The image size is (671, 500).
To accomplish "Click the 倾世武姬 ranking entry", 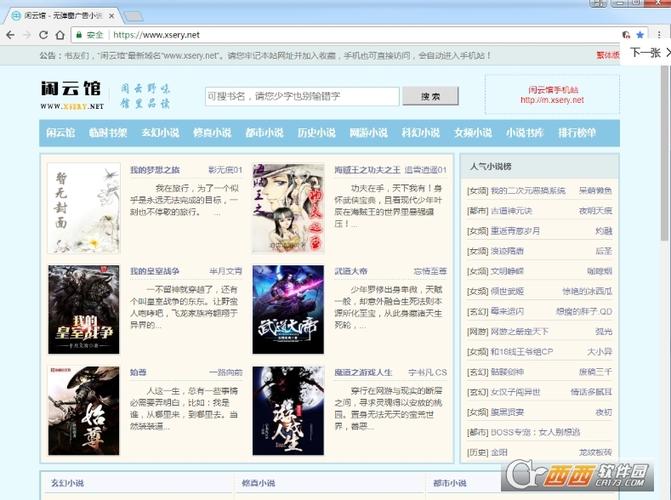I will tap(507, 291).
